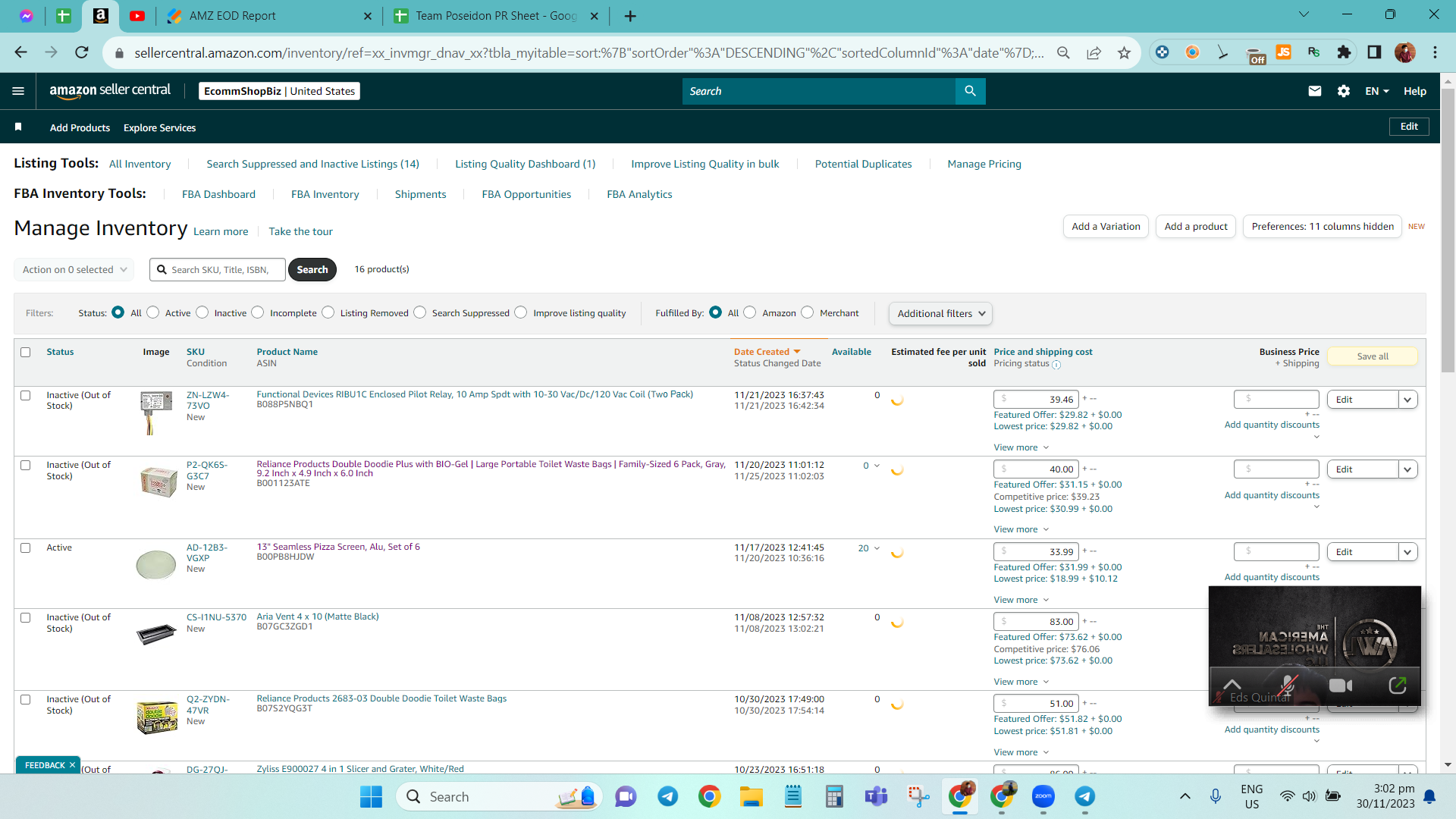Click price field showing 39.46
Screen dimensions: 1456x819
tap(1036, 400)
